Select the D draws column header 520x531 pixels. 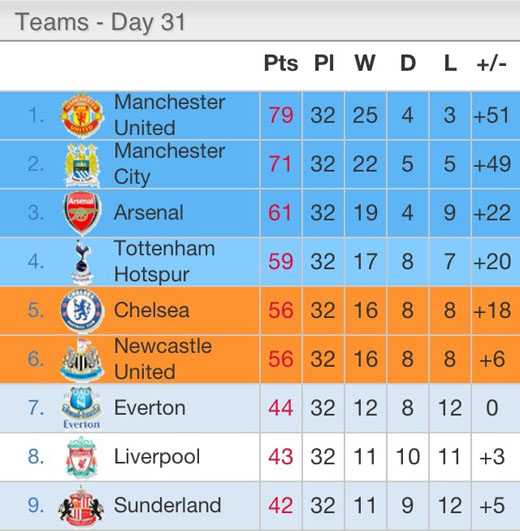(x=408, y=63)
